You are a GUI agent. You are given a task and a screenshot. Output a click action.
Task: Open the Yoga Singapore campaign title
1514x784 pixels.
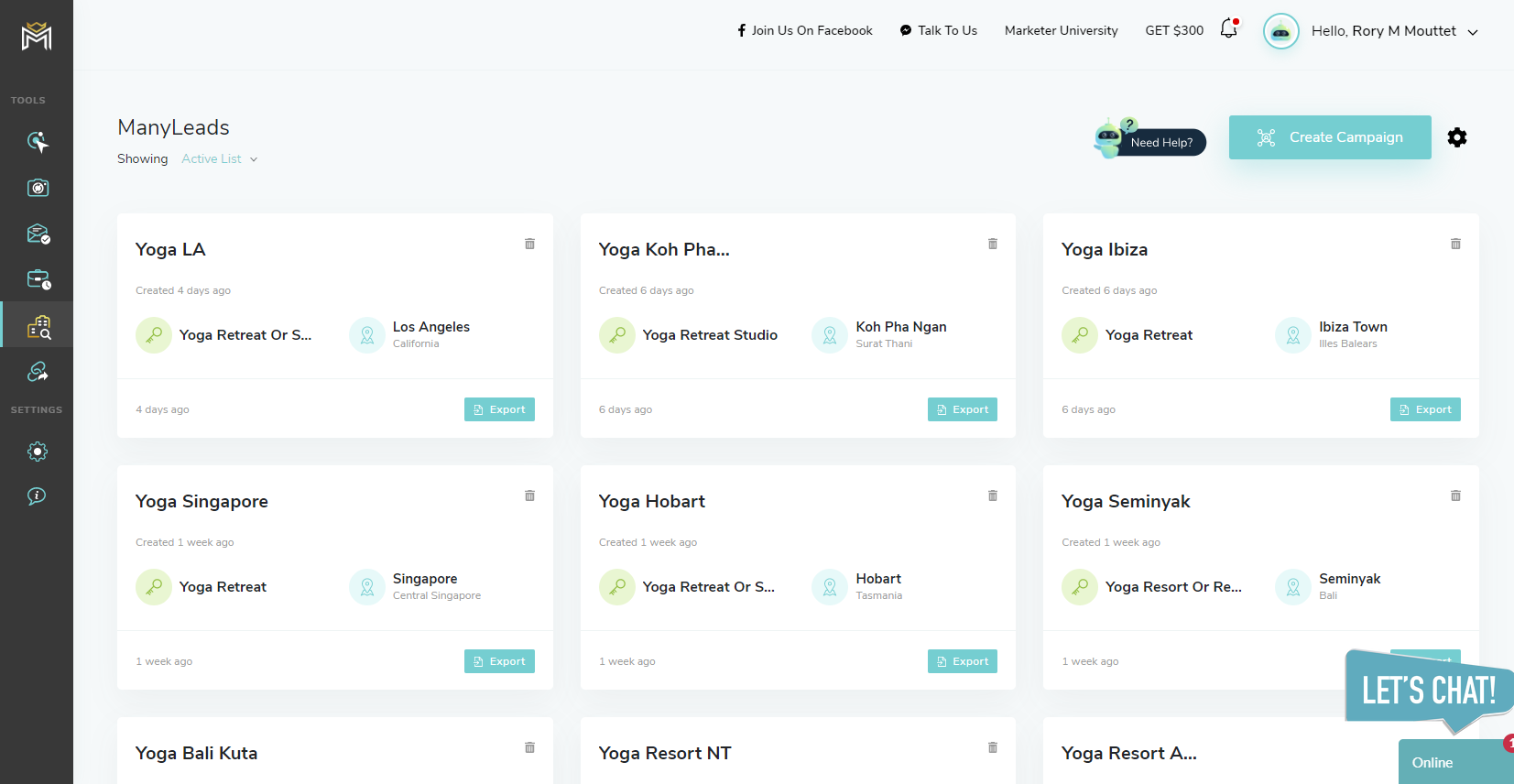pos(202,501)
